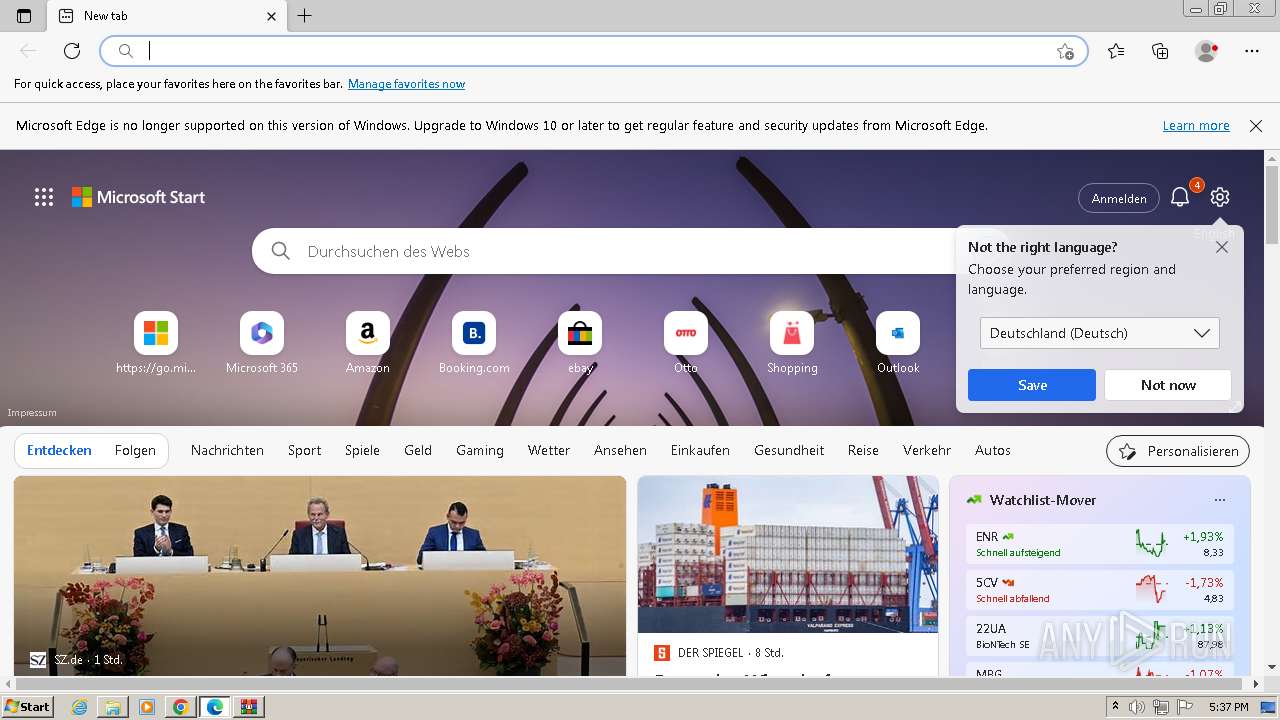Open File Explorer from the taskbar
1280x720 pixels.
(113, 707)
